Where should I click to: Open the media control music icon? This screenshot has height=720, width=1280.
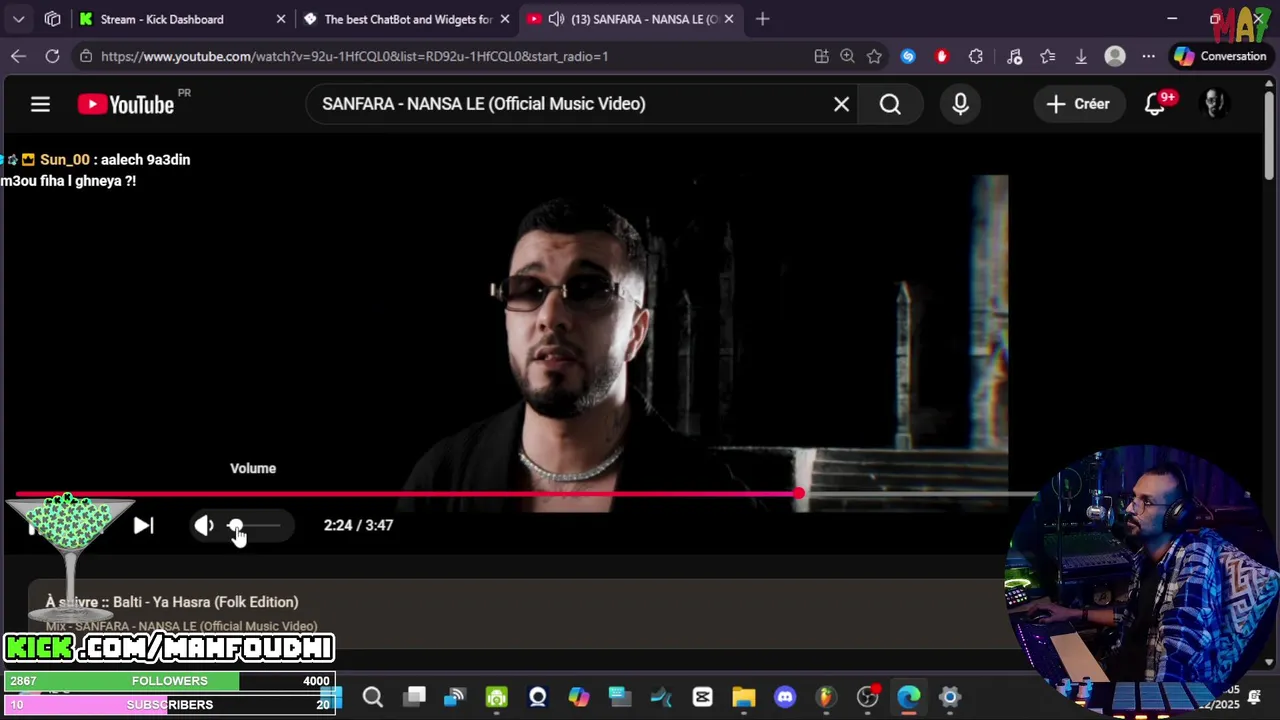tap(1014, 56)
